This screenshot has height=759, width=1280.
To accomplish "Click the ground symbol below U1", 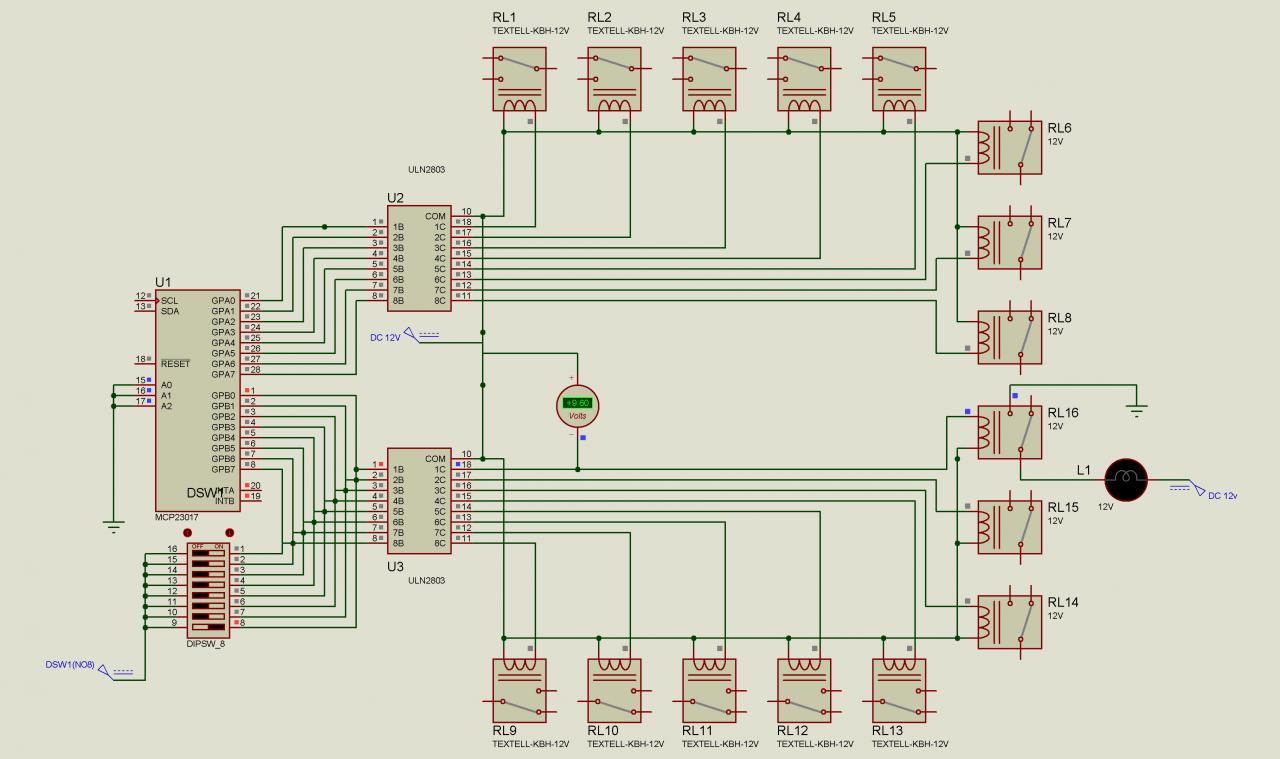I will (x=112, y=525).
